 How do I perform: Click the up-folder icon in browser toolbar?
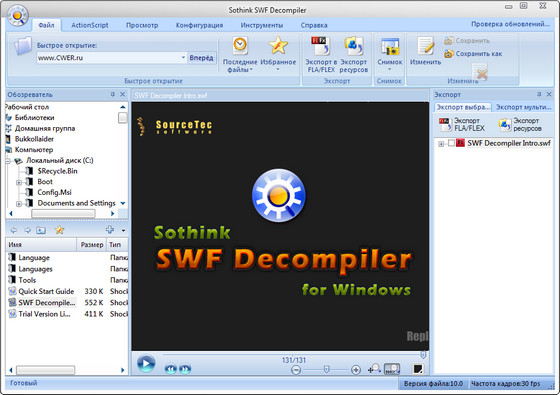pos(41,230)
